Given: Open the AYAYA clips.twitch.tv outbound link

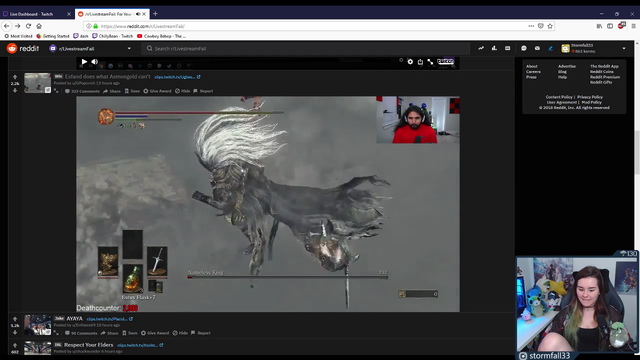Looking at the screenshot, I should pos(109,319).
